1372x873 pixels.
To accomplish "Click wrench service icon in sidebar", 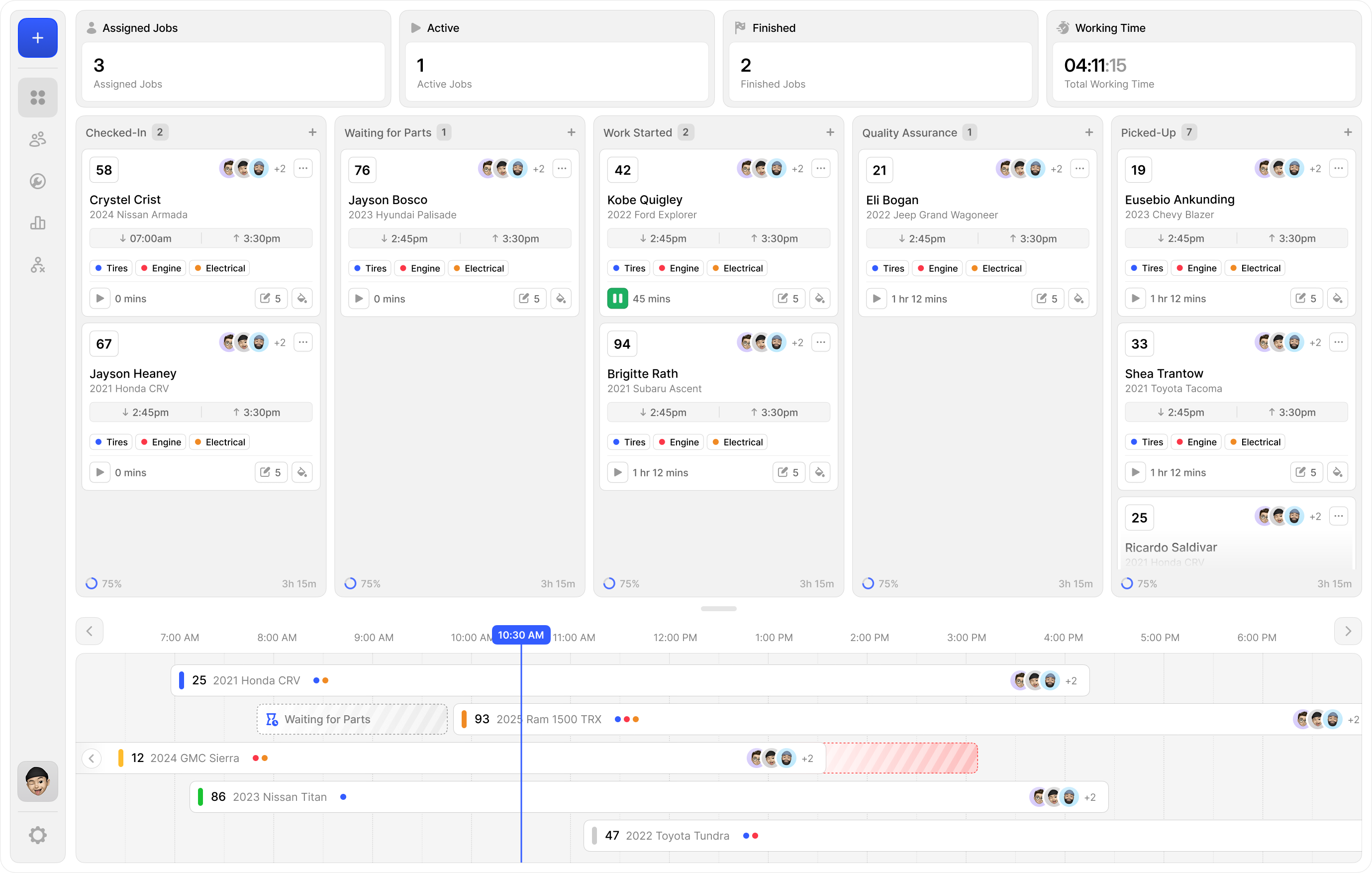I will click(x=38, y=181).
